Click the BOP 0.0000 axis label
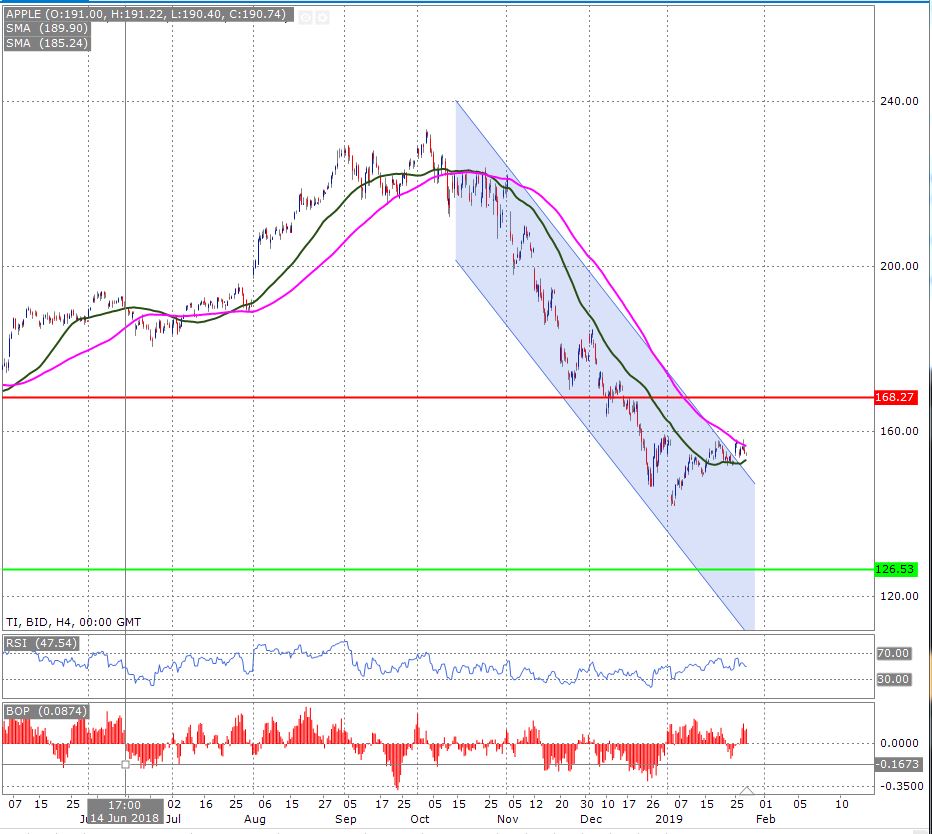Screen dimensions: 932x834 pos(899,743)
